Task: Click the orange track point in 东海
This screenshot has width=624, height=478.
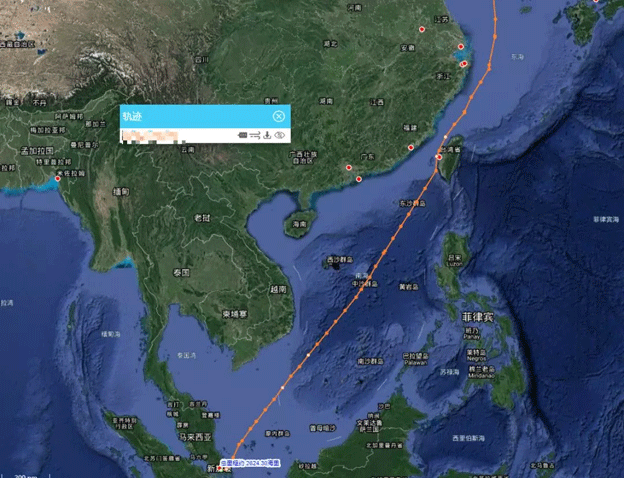Action: coord(495,36)
